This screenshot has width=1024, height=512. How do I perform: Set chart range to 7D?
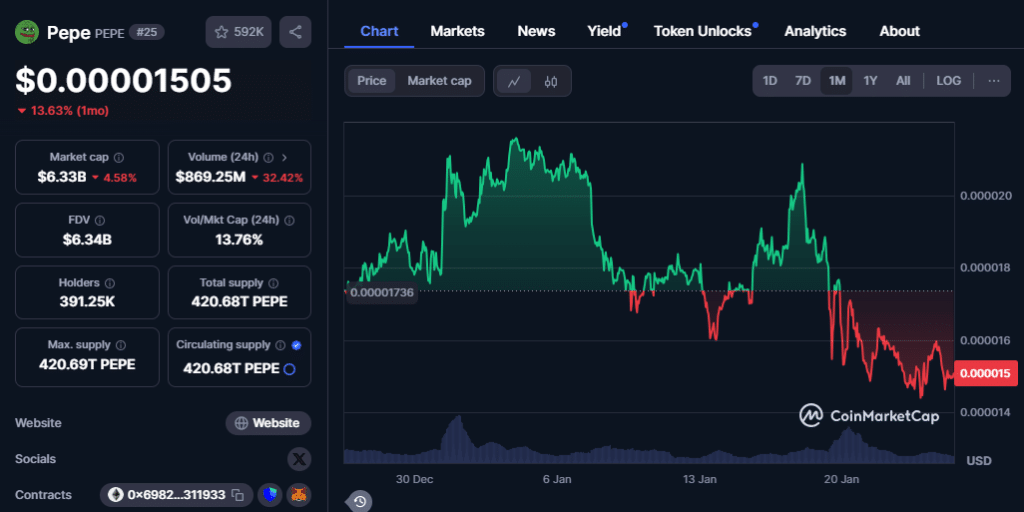803,81
